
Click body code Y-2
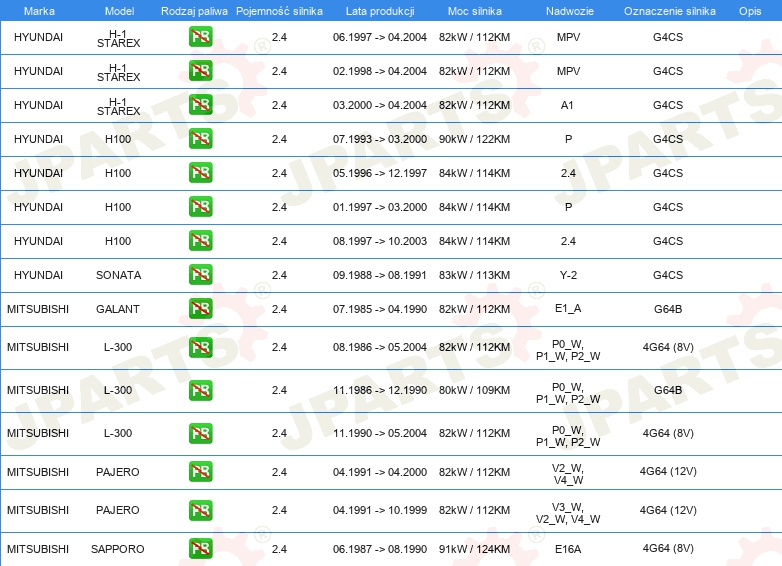pos(568,275)
